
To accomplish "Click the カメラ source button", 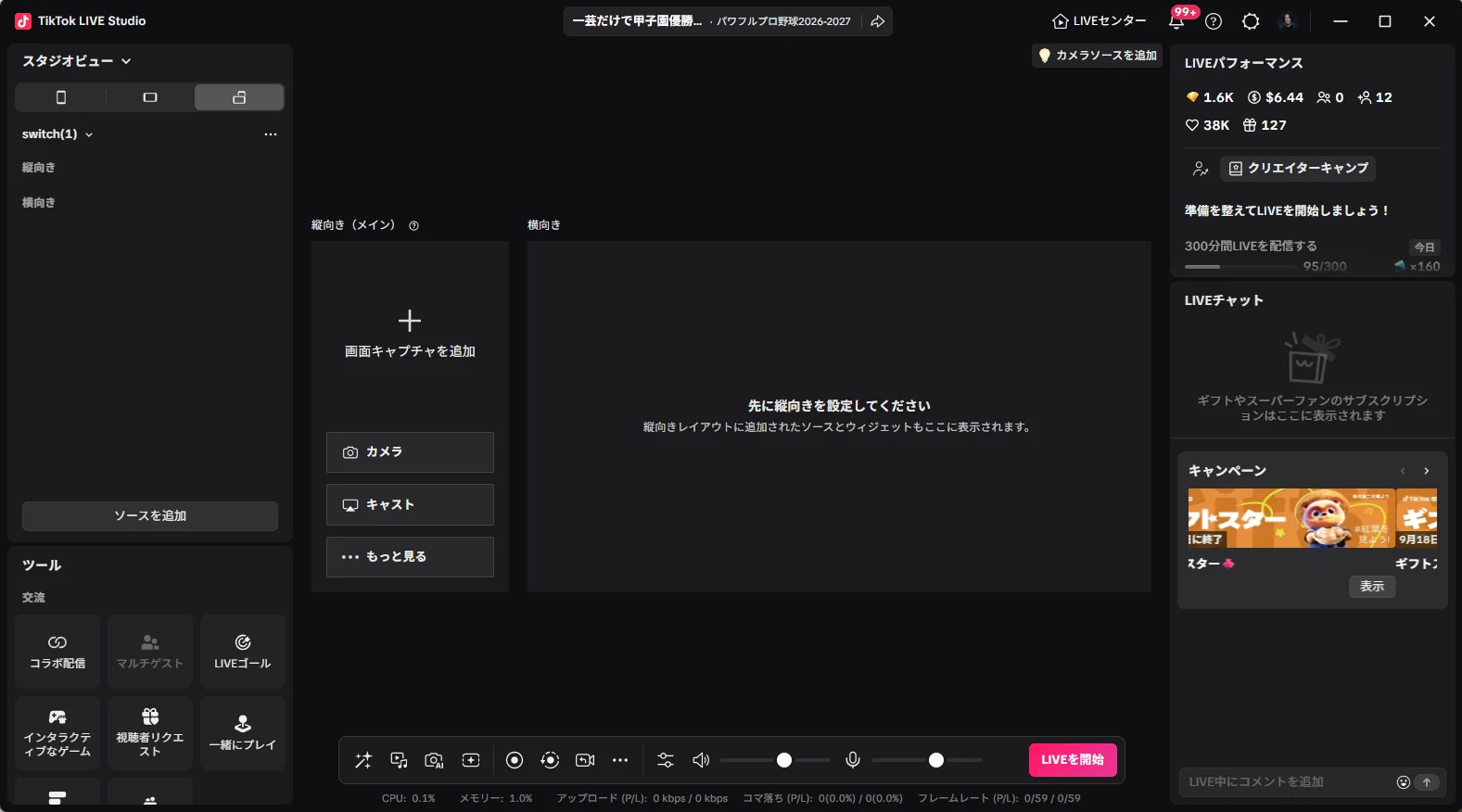I will tap(410, 452).
